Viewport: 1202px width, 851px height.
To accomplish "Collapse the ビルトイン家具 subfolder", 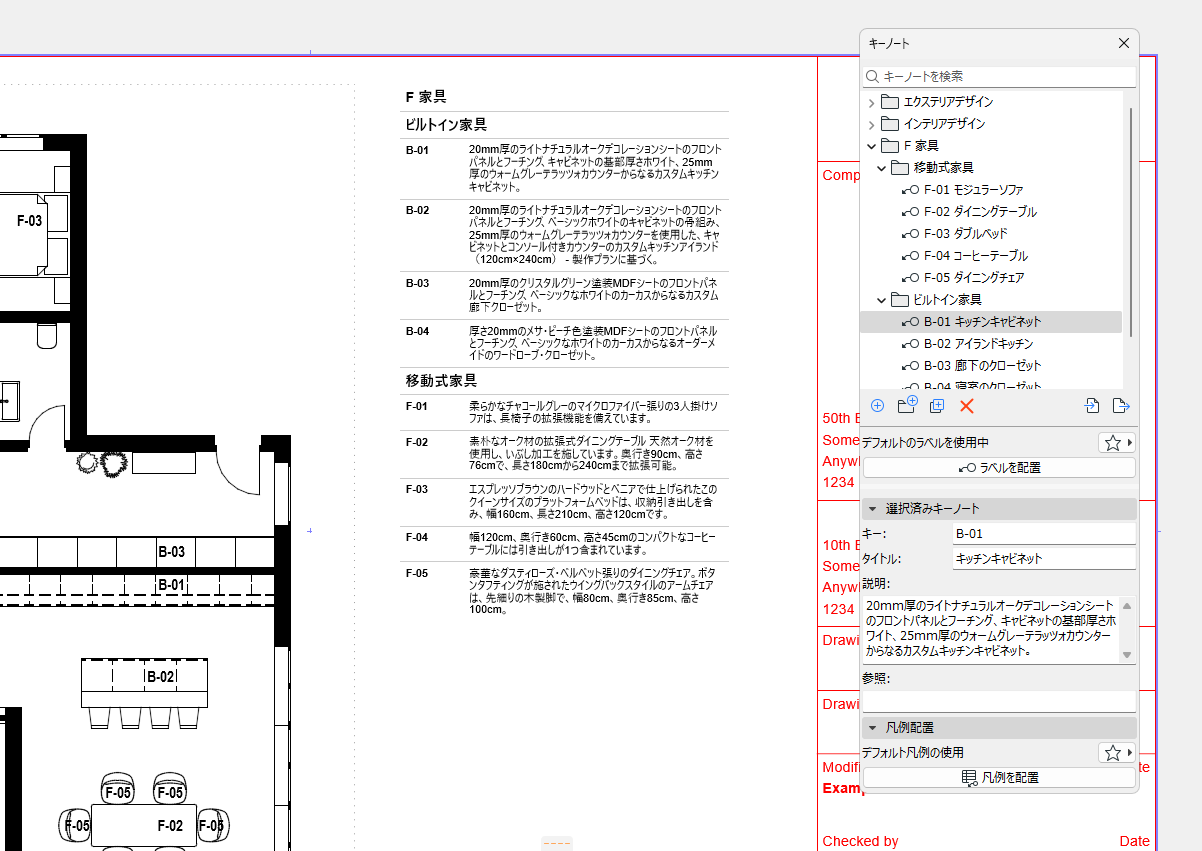I will click(881, 300).
